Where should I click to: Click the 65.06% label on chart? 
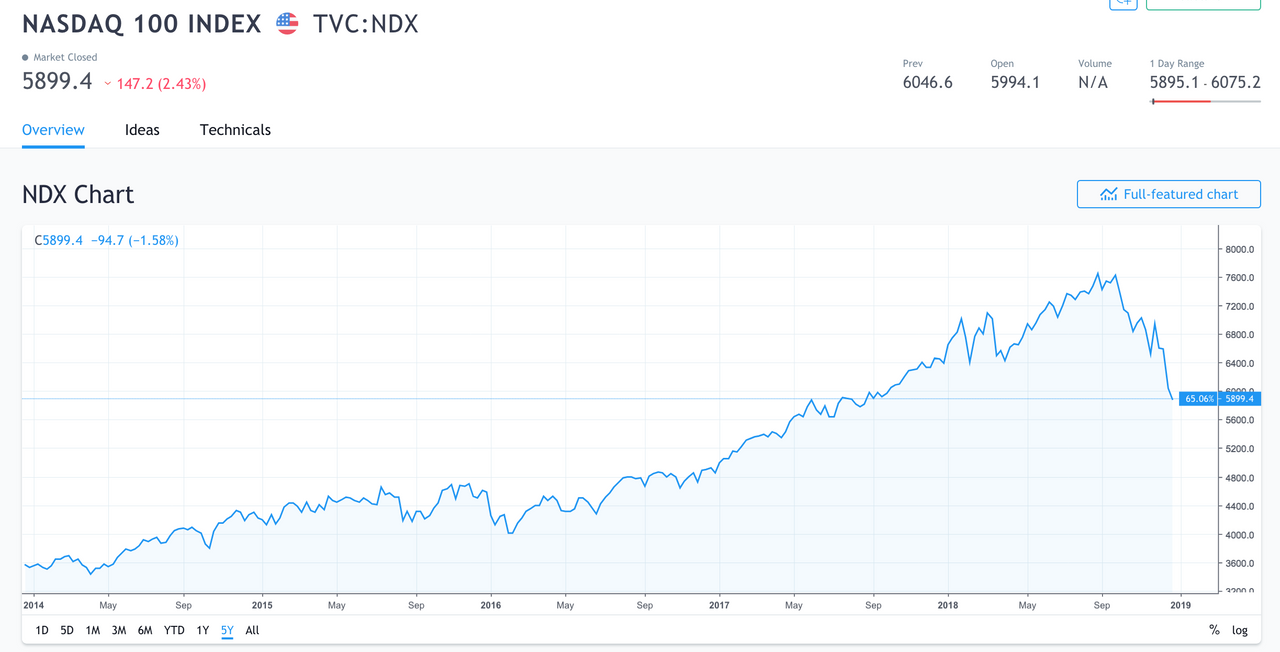1199,398
